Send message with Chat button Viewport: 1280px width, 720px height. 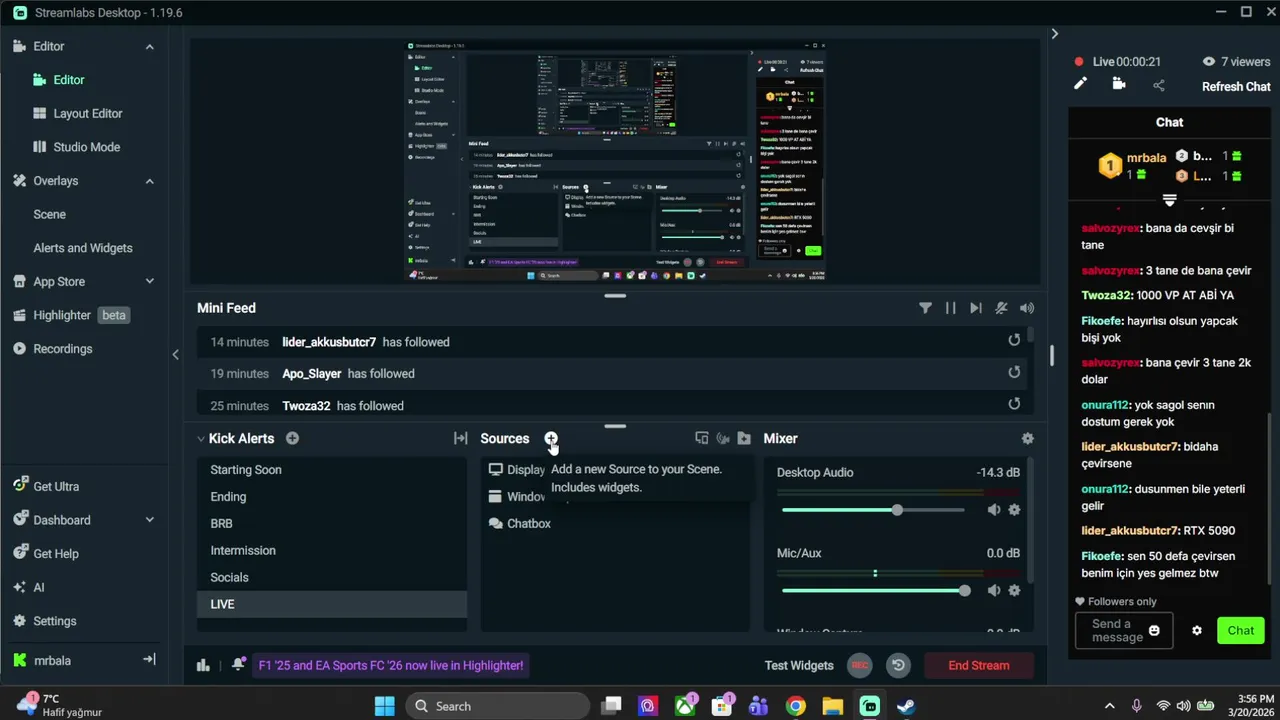[1241, 630]
